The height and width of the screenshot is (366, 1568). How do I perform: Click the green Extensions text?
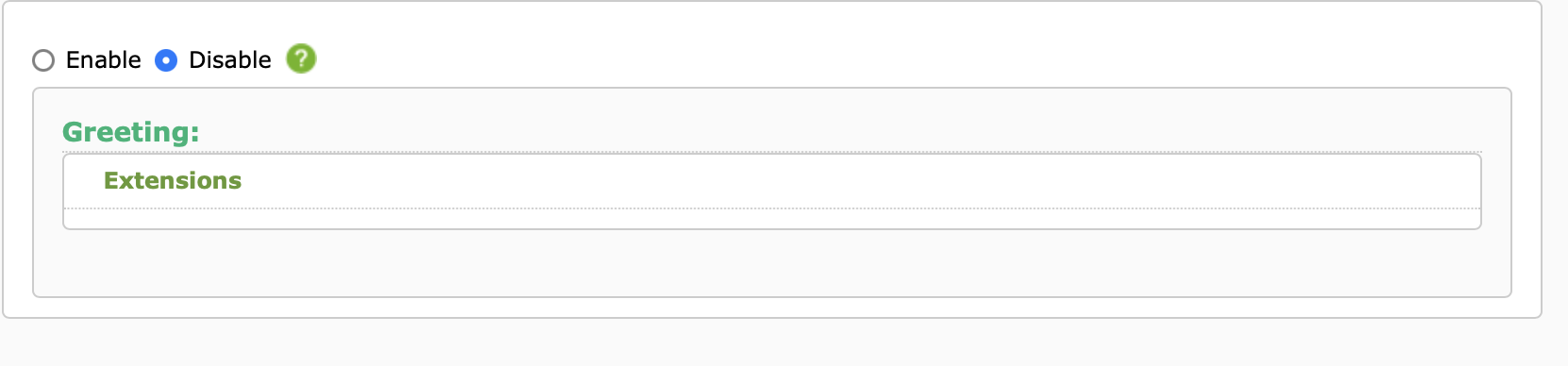pyautogui.click(x=173, y=180)
